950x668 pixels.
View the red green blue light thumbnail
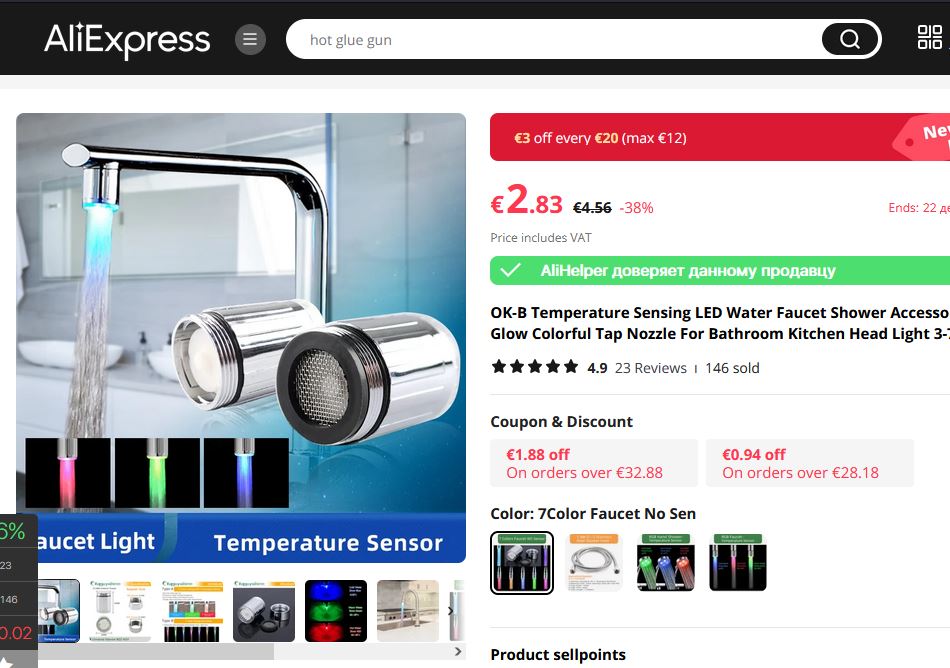[x=336, y=611]
